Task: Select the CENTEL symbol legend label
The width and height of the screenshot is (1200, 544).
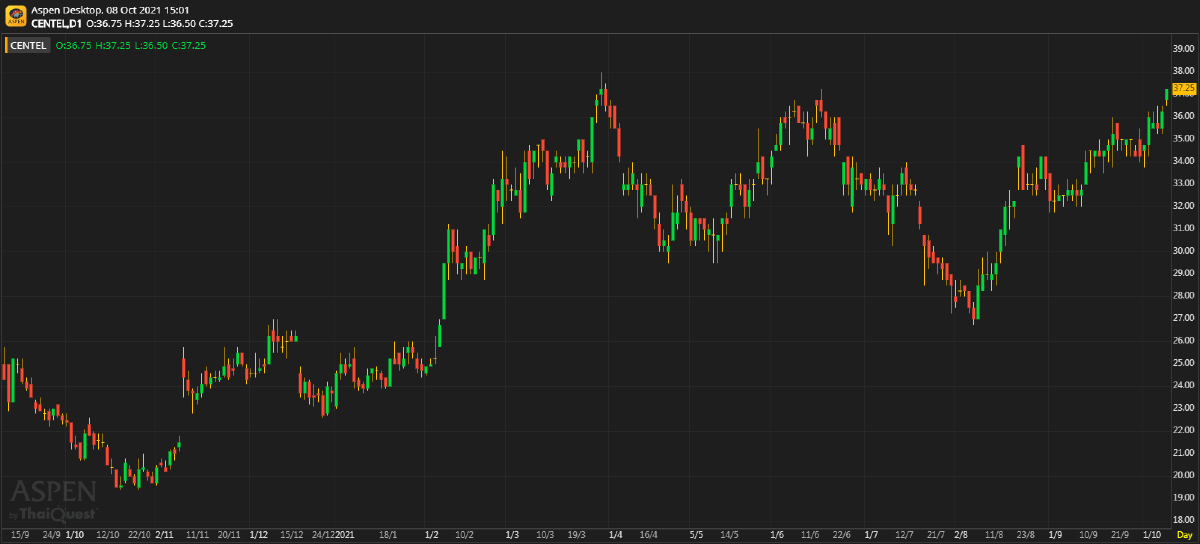Action: (x=29, y=45)
